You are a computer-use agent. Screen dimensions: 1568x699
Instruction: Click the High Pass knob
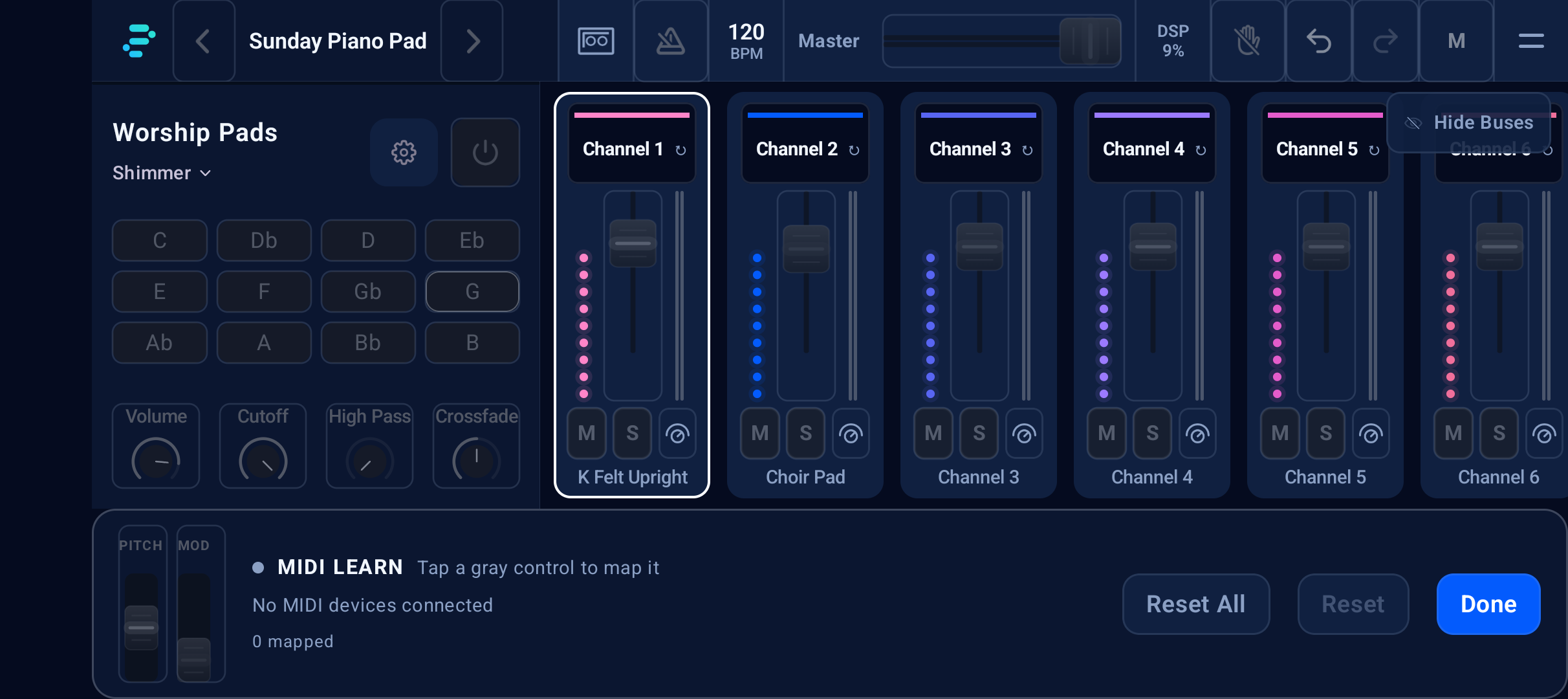point(369,460)
